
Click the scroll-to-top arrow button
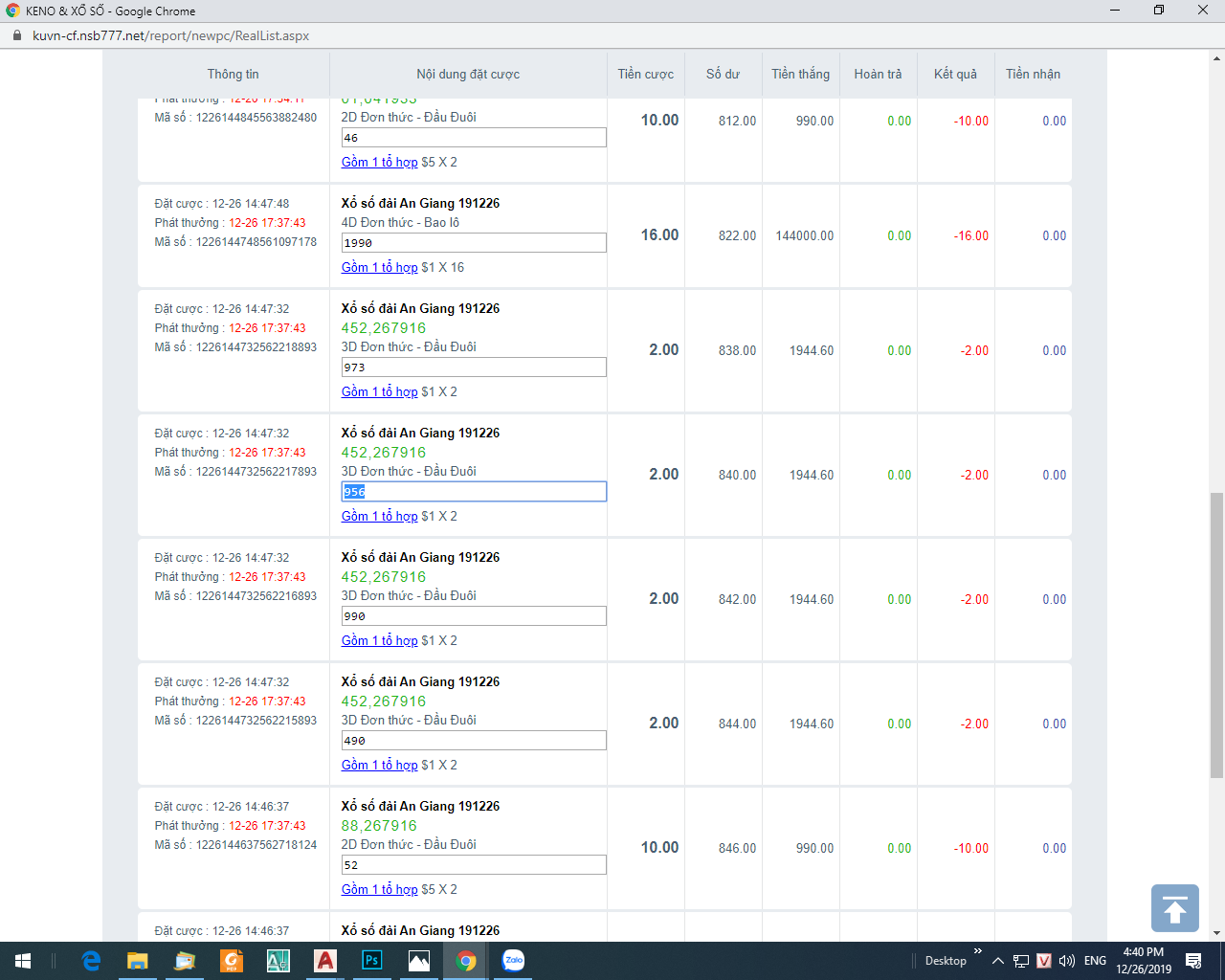pos(1174,908)
